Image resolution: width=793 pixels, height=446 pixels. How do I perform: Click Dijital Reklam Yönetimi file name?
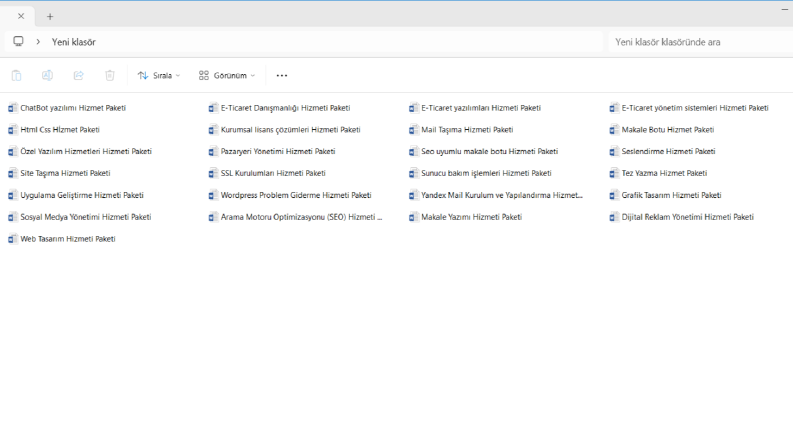pos(687,217)
